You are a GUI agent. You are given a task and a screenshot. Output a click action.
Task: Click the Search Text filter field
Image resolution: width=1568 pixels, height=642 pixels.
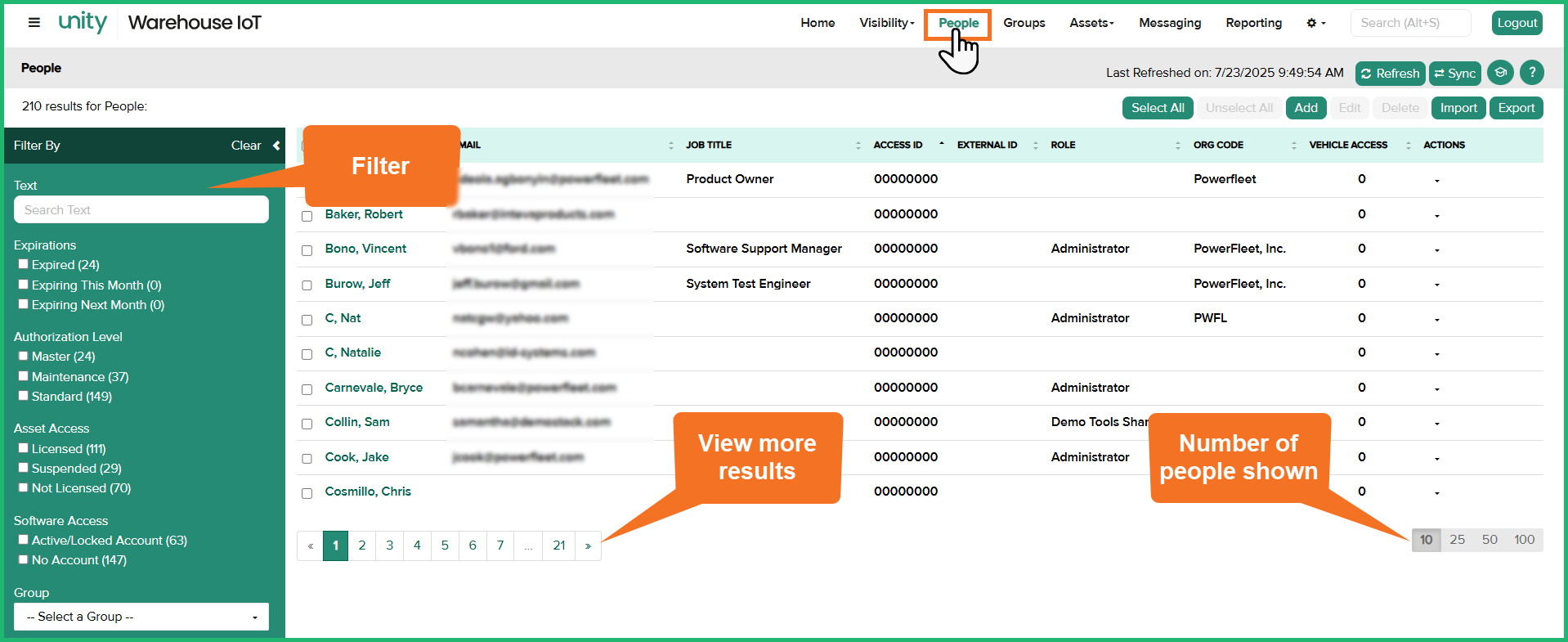[141, 210]
